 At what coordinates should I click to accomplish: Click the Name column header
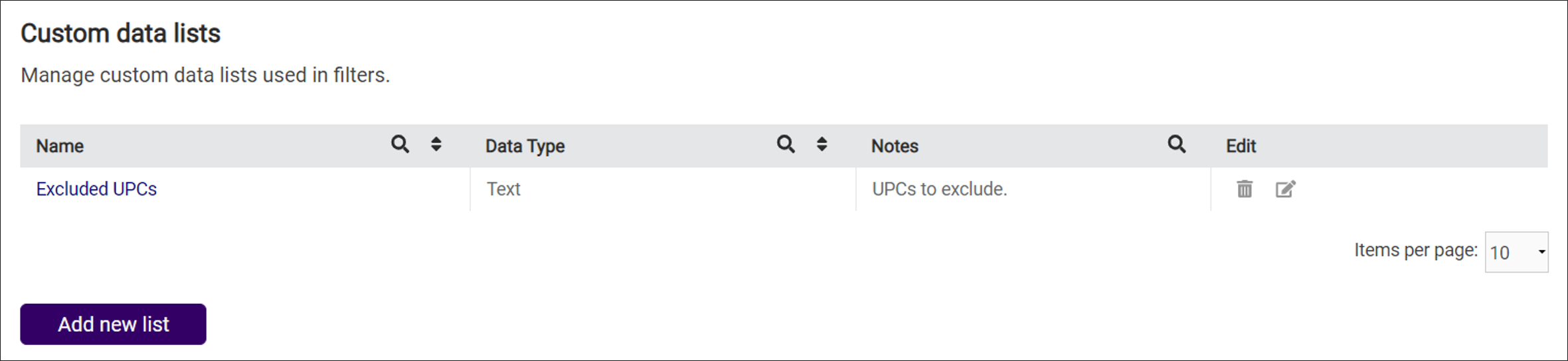(60, 146)
